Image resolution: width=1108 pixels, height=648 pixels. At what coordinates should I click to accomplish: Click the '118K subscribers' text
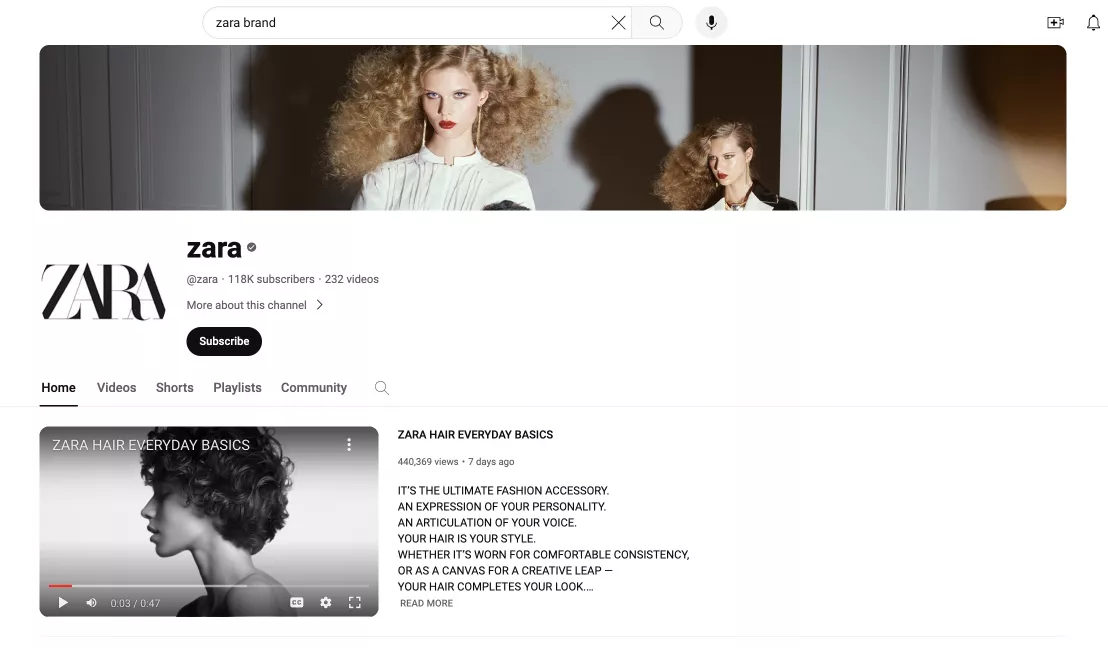[x=271, y=279]
